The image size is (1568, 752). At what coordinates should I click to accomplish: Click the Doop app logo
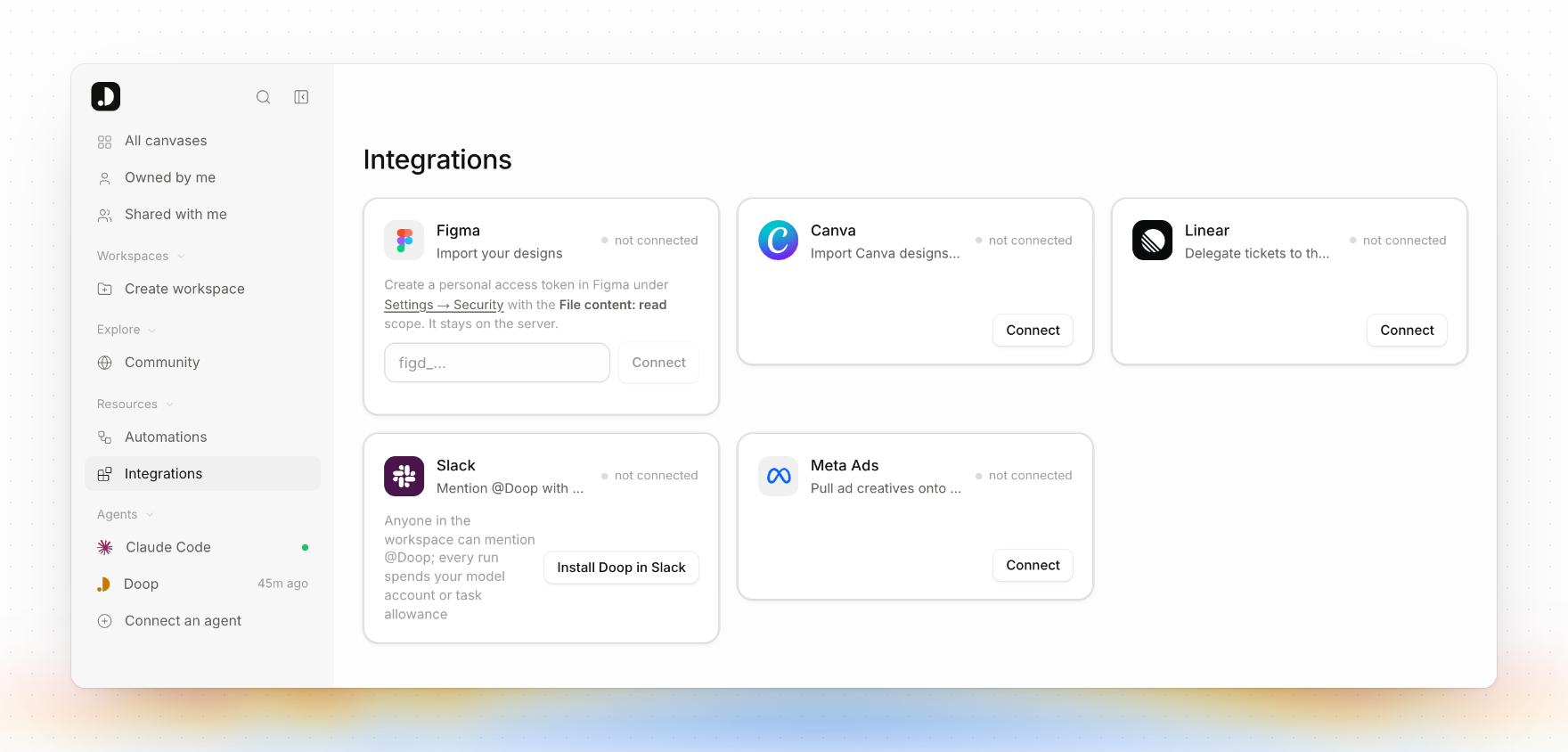(105, 96)
